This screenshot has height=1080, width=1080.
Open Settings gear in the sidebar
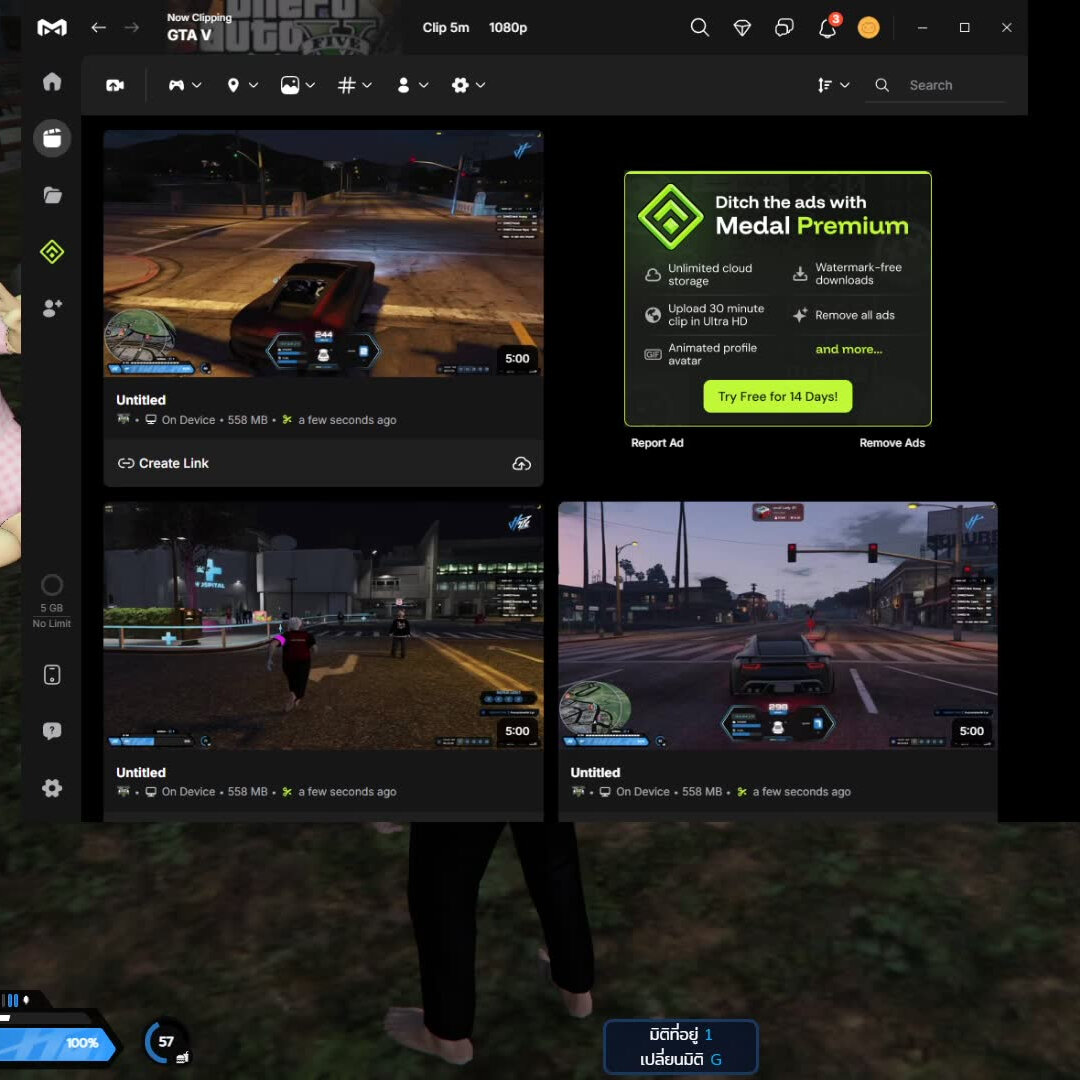pos(52,788)
